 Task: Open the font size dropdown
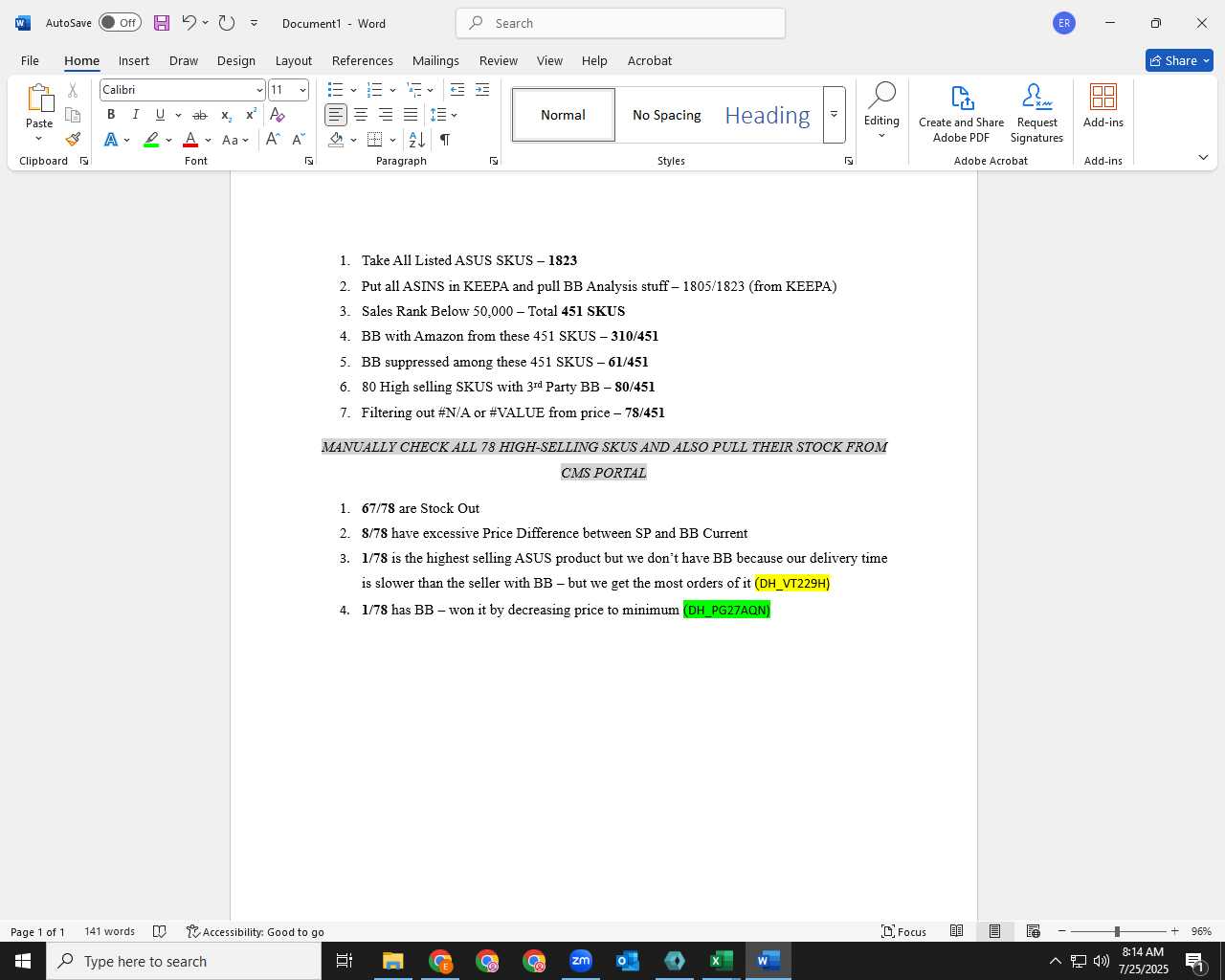coord(302,90)
